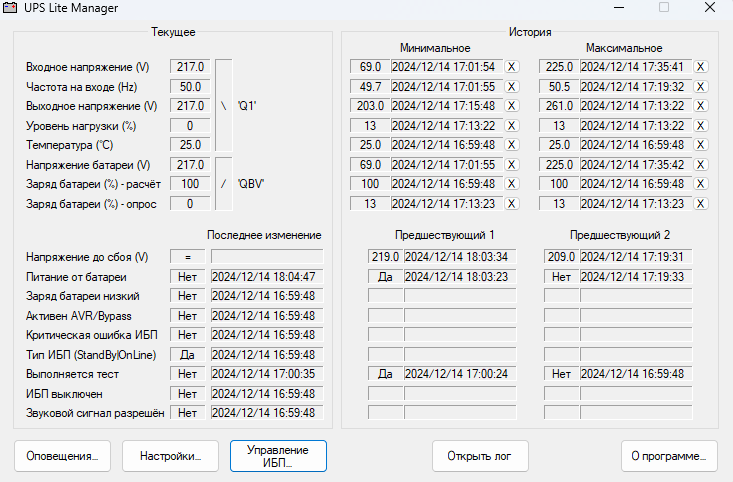Reset the maximum input voltage record

(701, 67)
